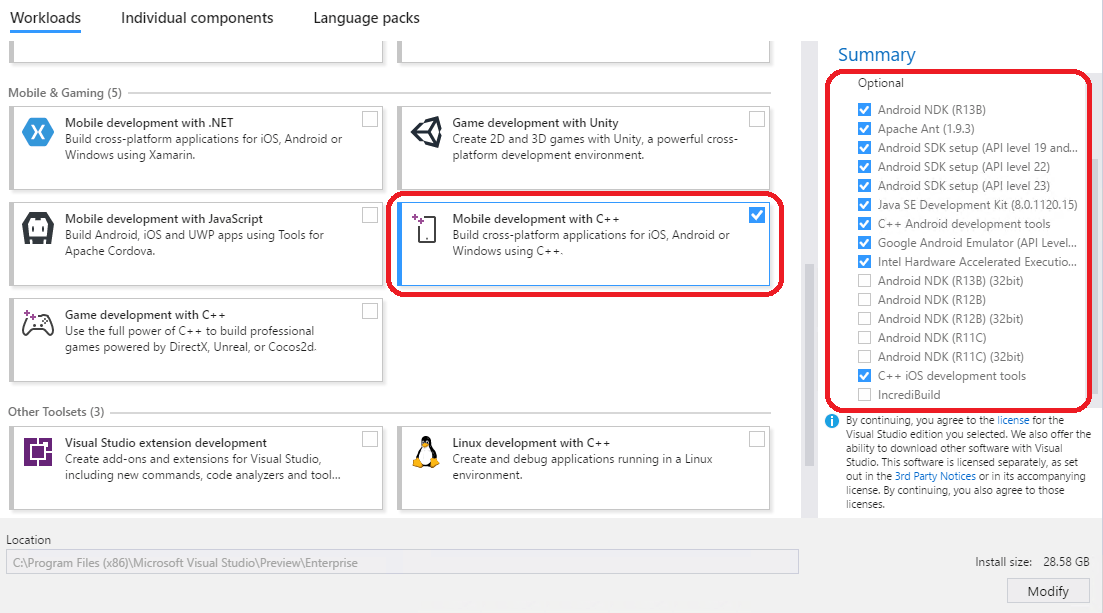Uncheck C++ Android development tools
The width and height of the screenshot is (1103, 613).
865,224
